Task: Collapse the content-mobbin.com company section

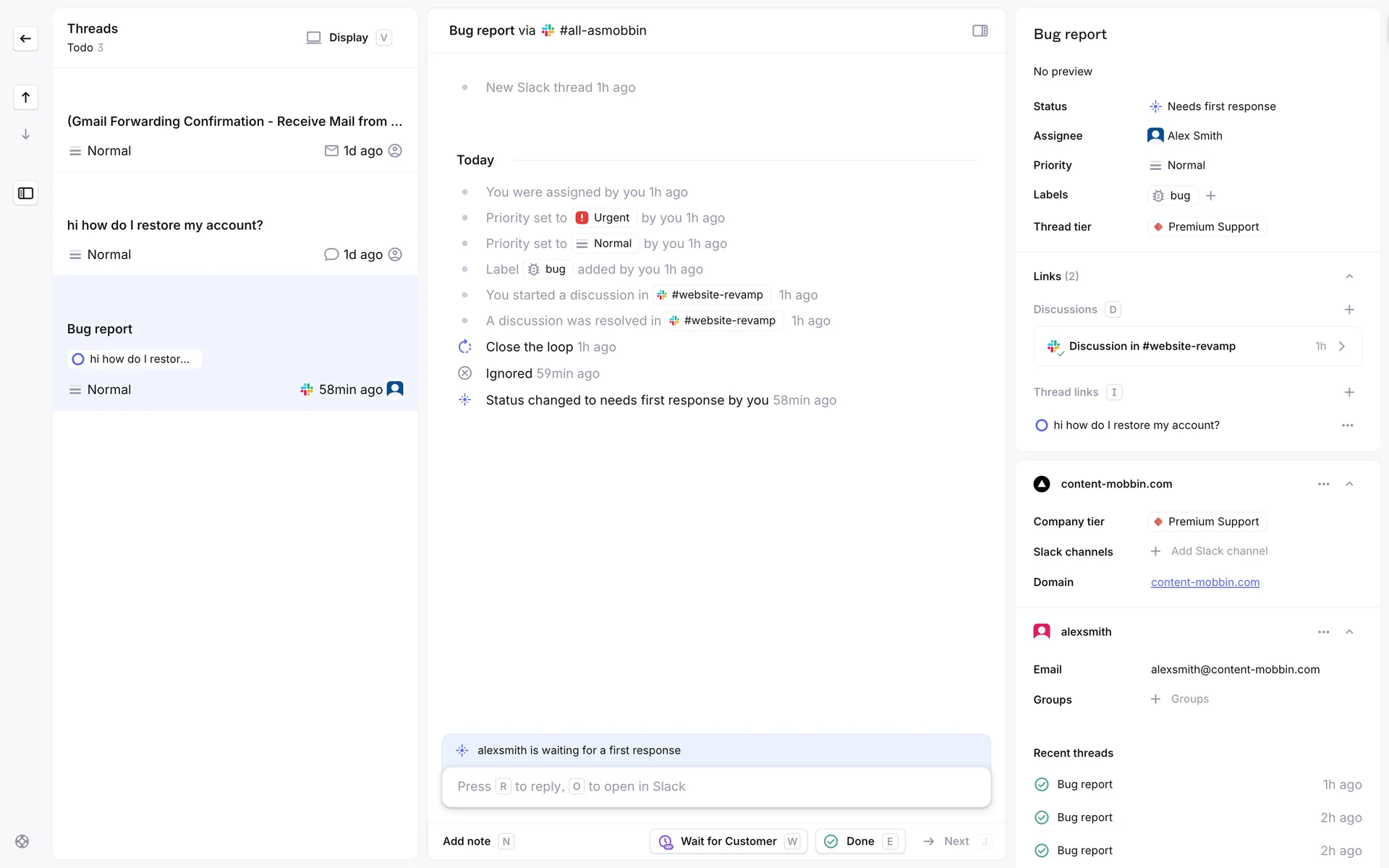Action: (1348, 484)
